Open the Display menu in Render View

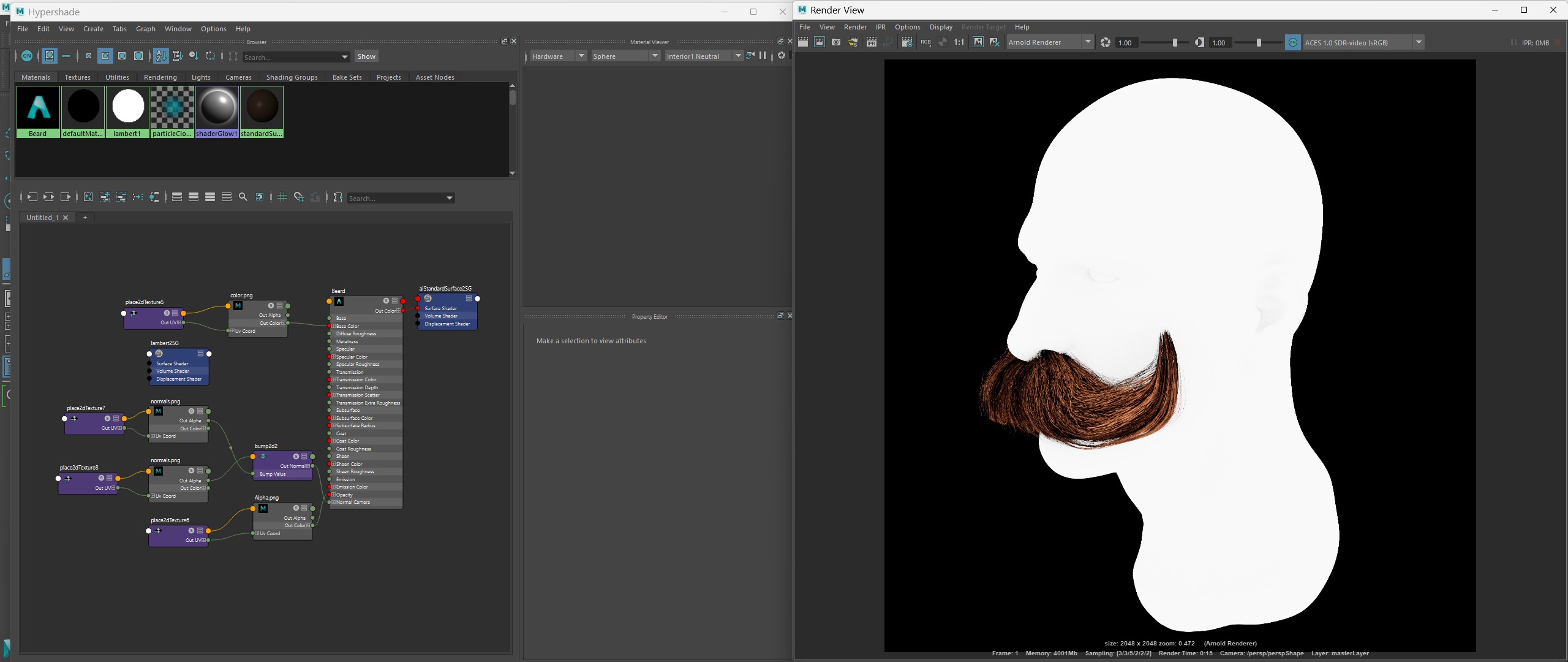pos(941,27)
